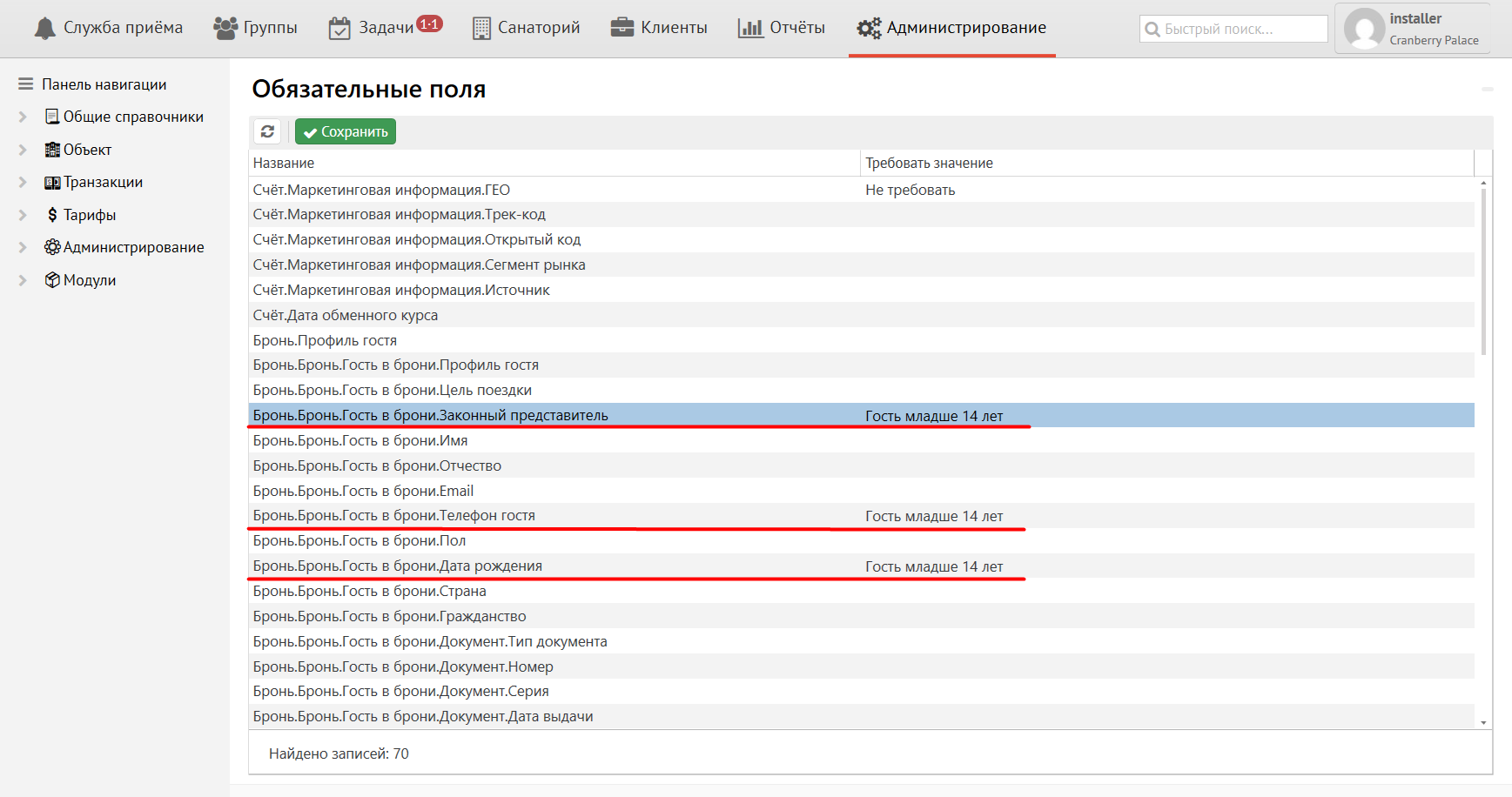Click the installer user avatar
The image size is (1512, 797).
coord(1363,29)
